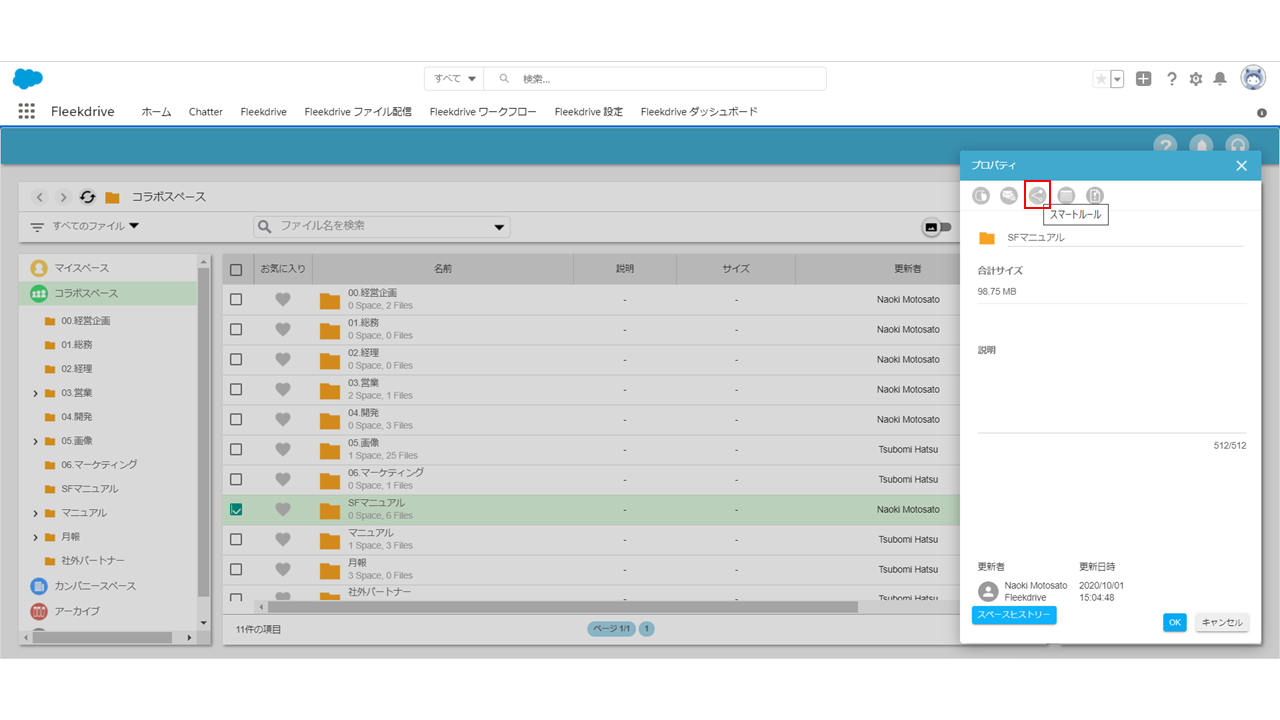Open Salesforce setup gear icon
Image resolution: width=1280 pixels, height=720 pixels.
click(x=1196, y=79)
